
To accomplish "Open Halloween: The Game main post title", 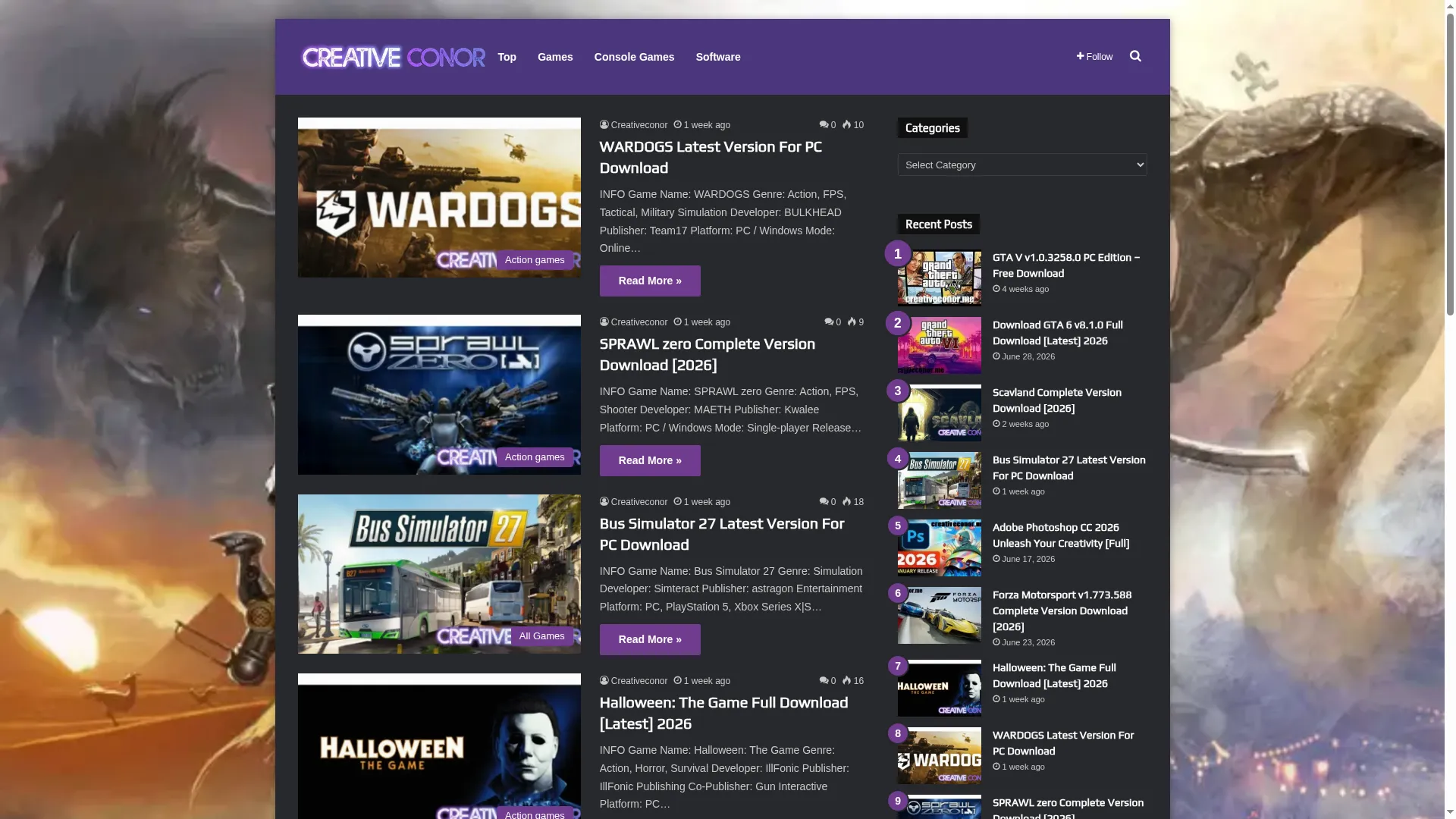I will (724, 713).
